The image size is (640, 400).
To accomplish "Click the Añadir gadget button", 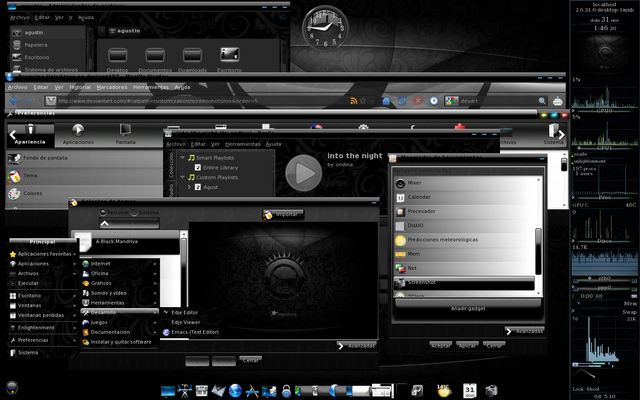I will pos(468,308).
